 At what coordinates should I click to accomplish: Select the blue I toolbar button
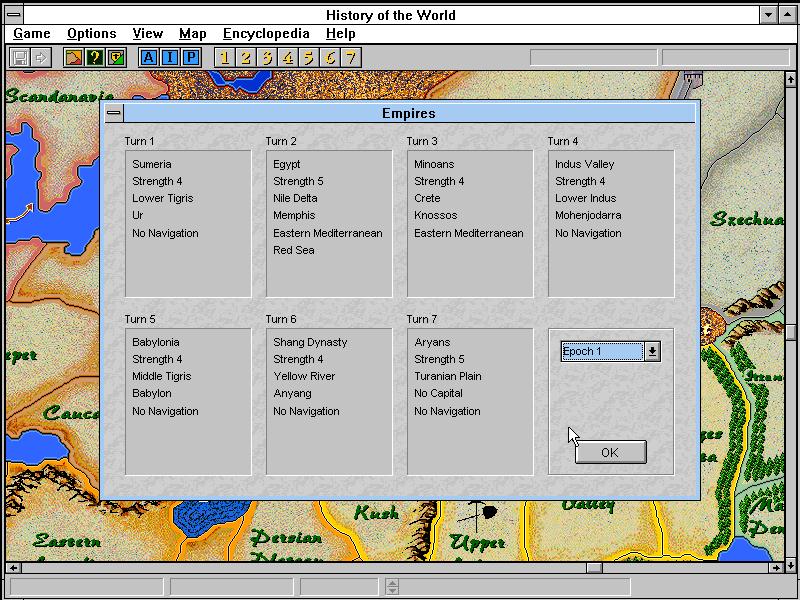click(170, 58)
